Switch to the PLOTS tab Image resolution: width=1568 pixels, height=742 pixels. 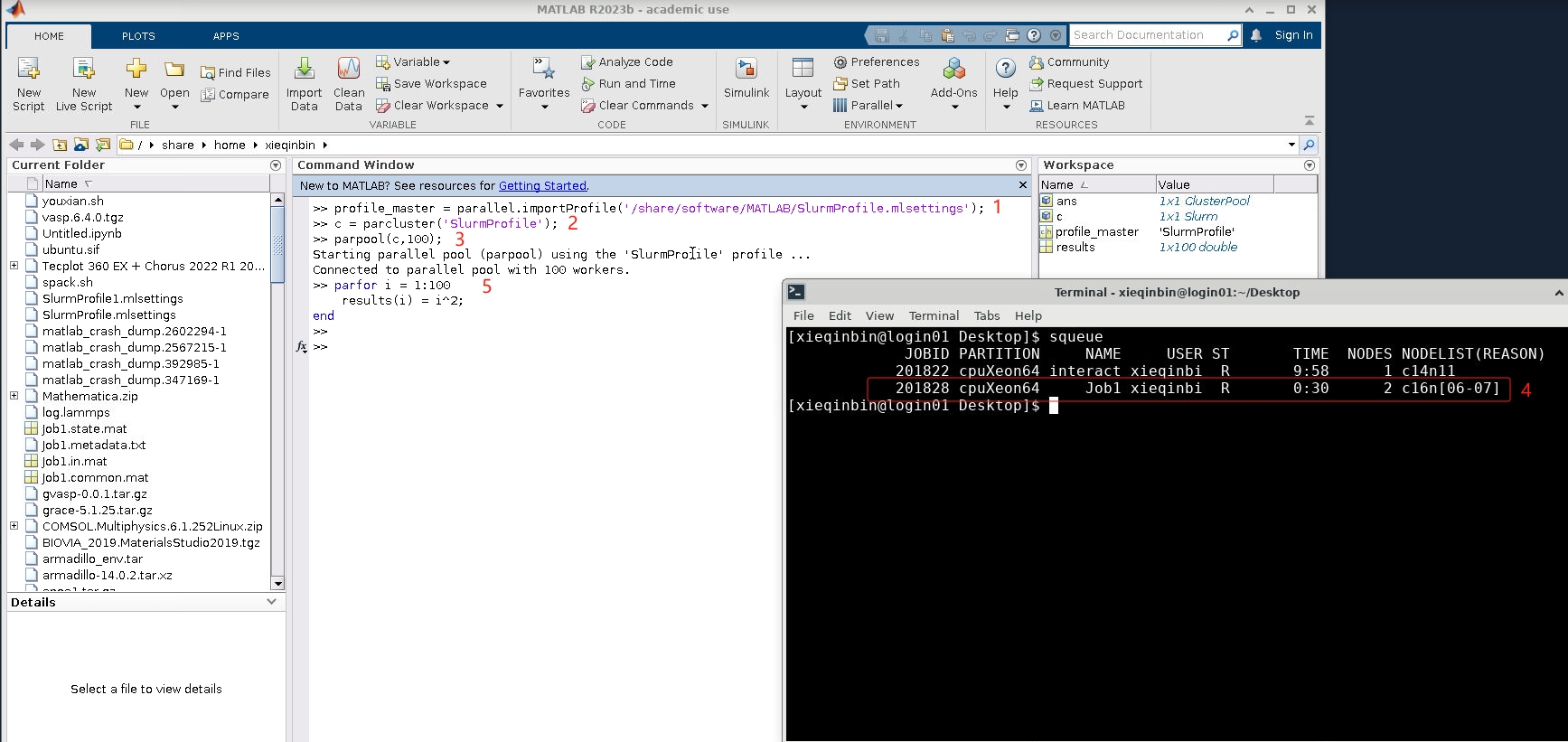[x=138, y=36]
